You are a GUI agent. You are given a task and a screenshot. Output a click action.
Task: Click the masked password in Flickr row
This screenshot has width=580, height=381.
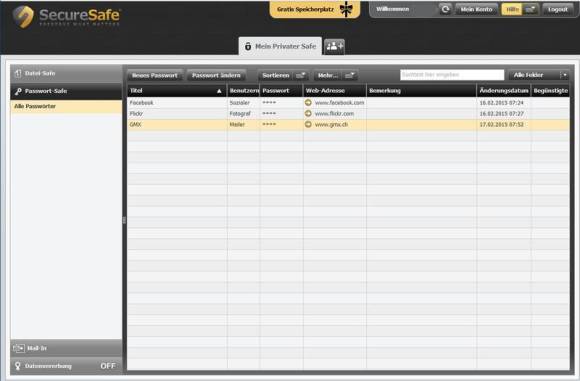[269, 114]
